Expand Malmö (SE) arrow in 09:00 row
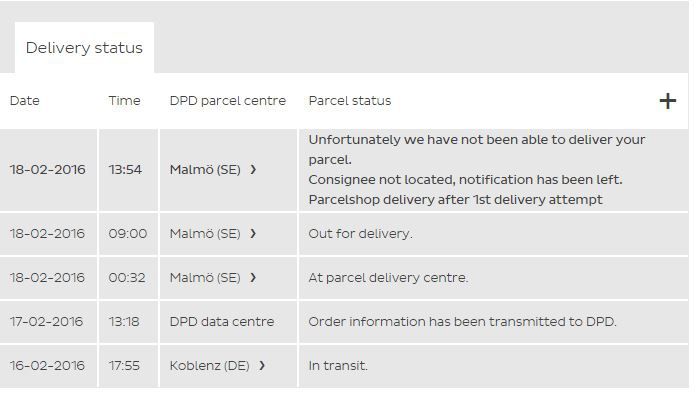Screen dimensions: 700x405 pos(253,234)
